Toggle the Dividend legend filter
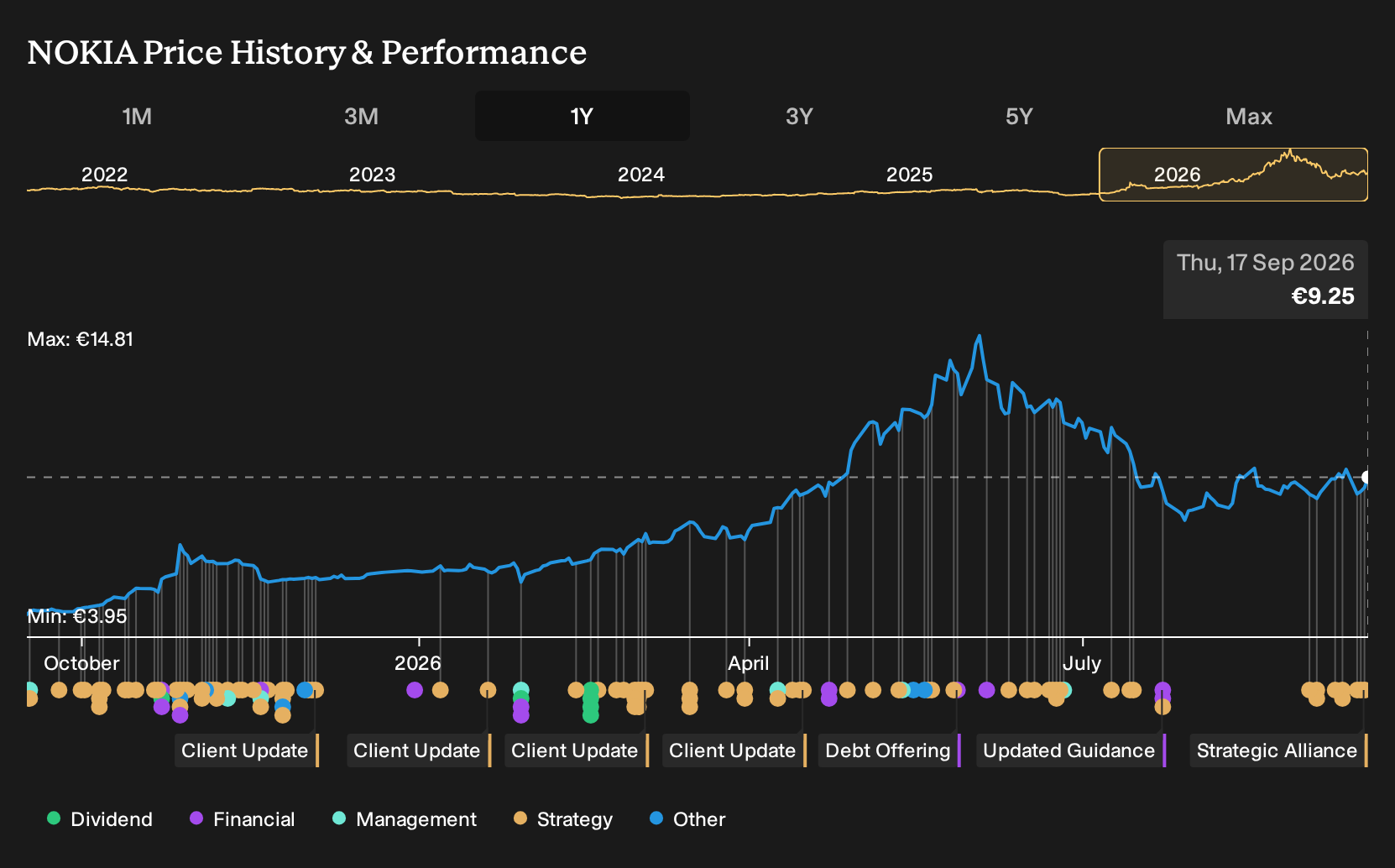The height and width of the screenshot is (868, 1395). click(x=100, y=819)
